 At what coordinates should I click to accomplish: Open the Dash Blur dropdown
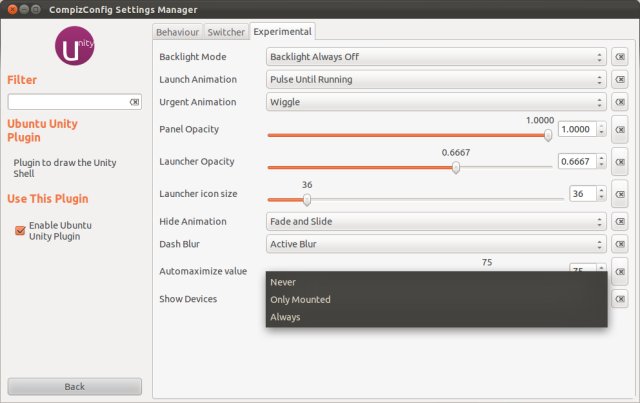point(436,243)
